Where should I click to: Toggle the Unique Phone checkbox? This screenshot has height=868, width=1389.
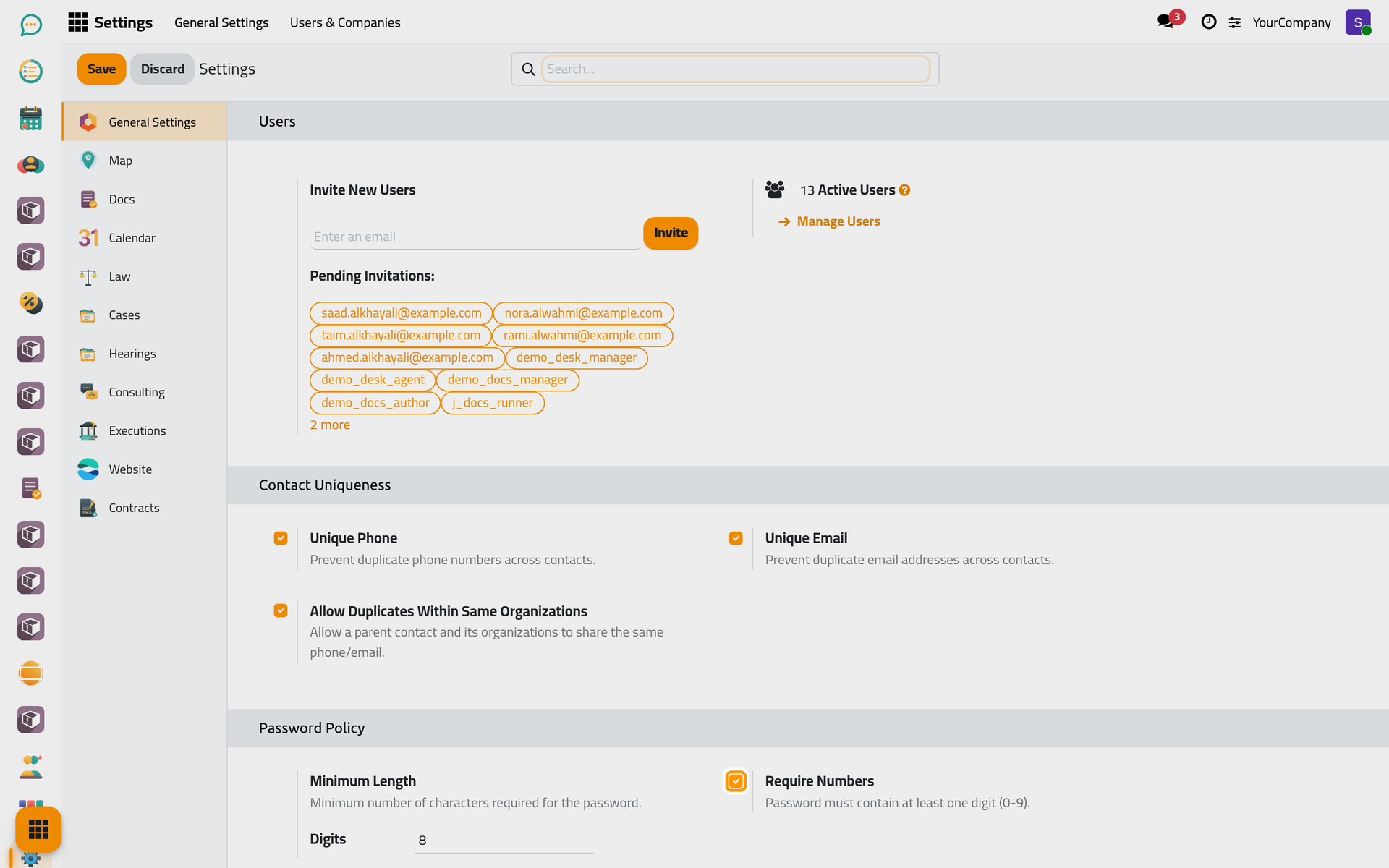[281, 538]
